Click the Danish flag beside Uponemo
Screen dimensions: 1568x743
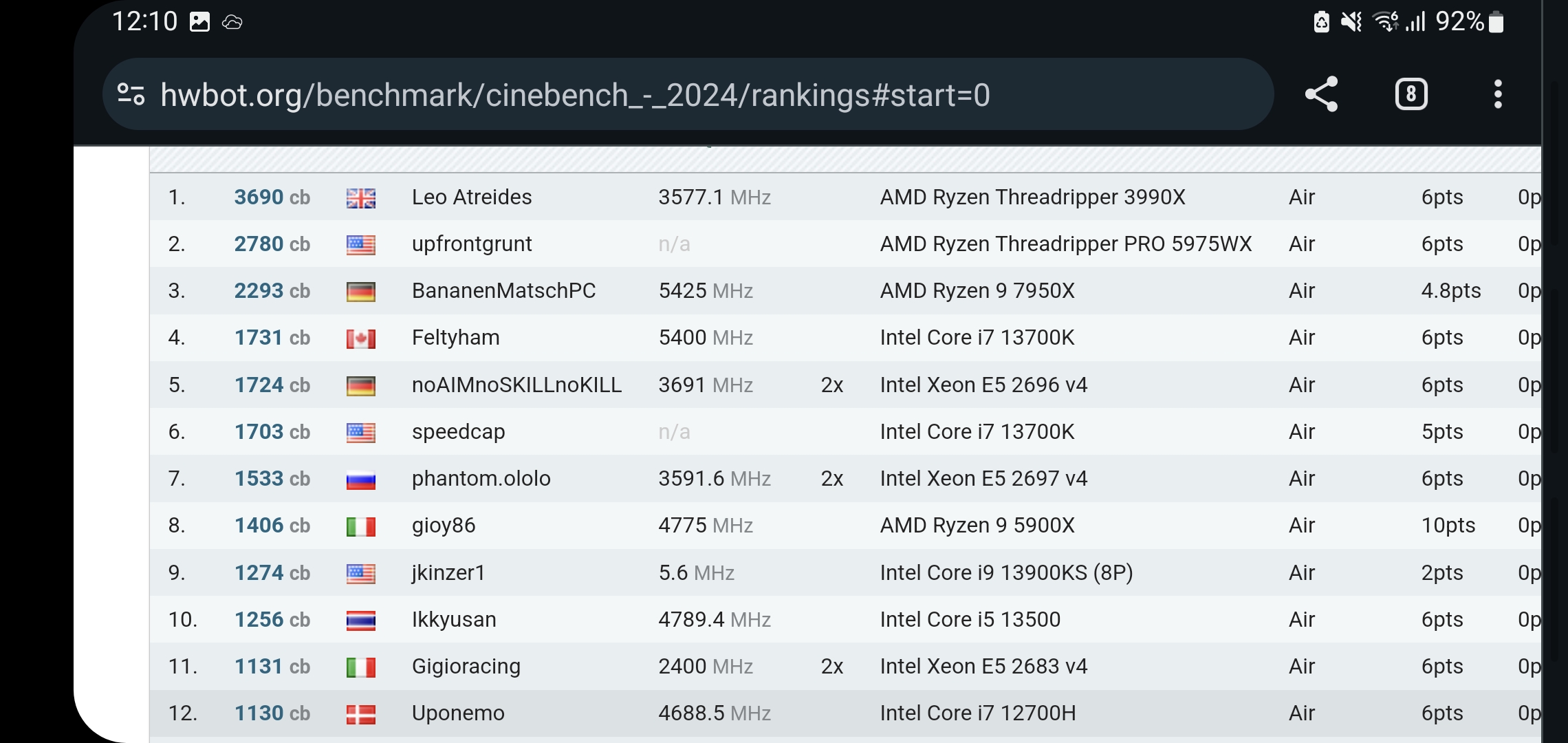coord(360,714)
